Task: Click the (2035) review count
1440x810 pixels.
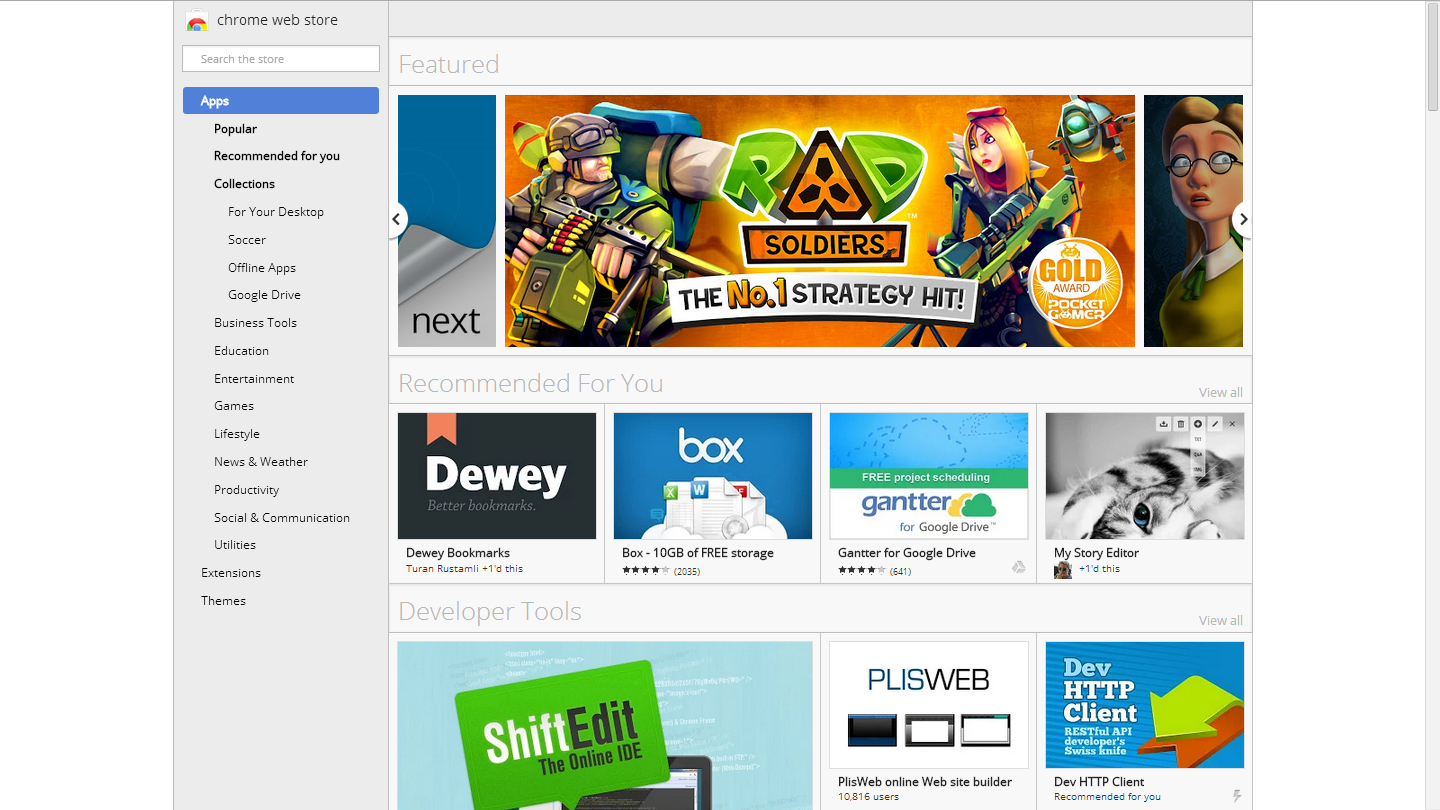Action: (687, 571)
